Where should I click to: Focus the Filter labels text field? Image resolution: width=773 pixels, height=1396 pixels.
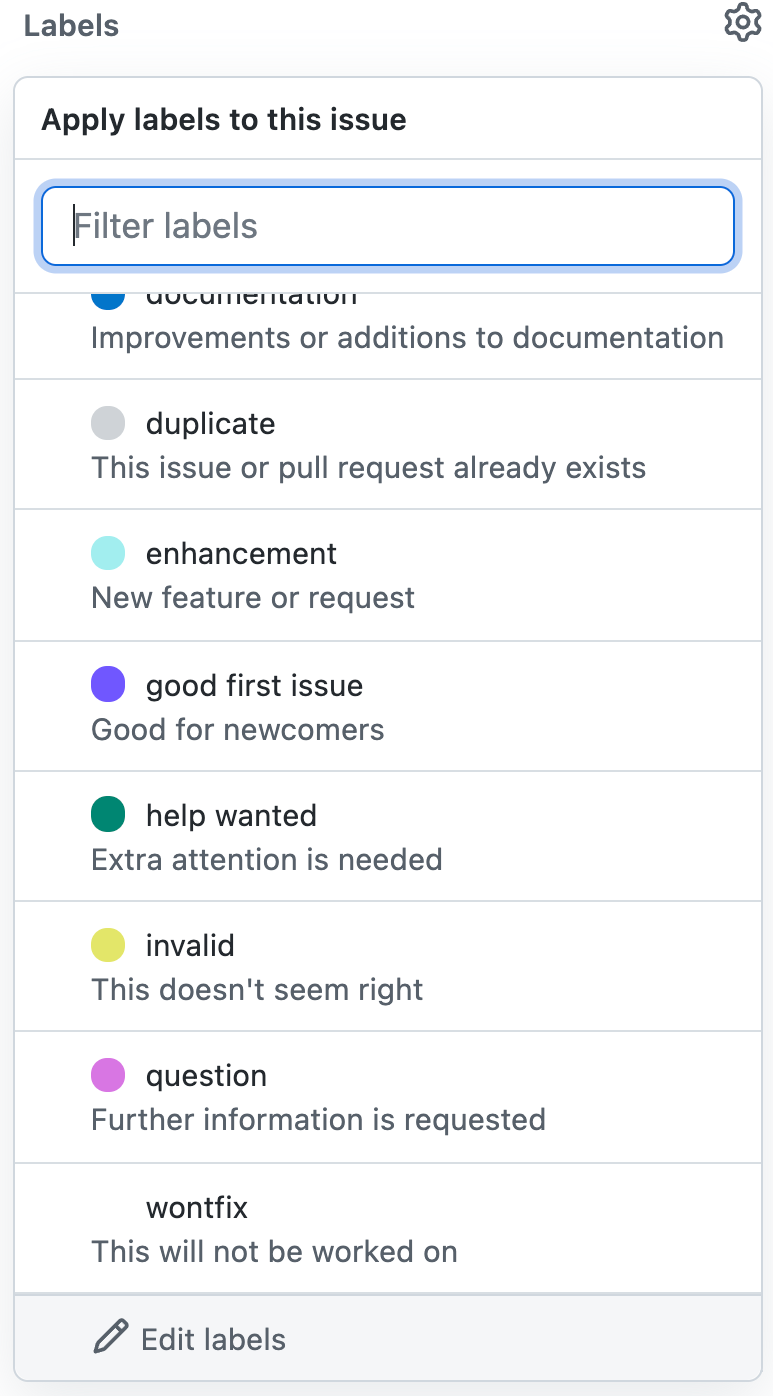point(388,226)
